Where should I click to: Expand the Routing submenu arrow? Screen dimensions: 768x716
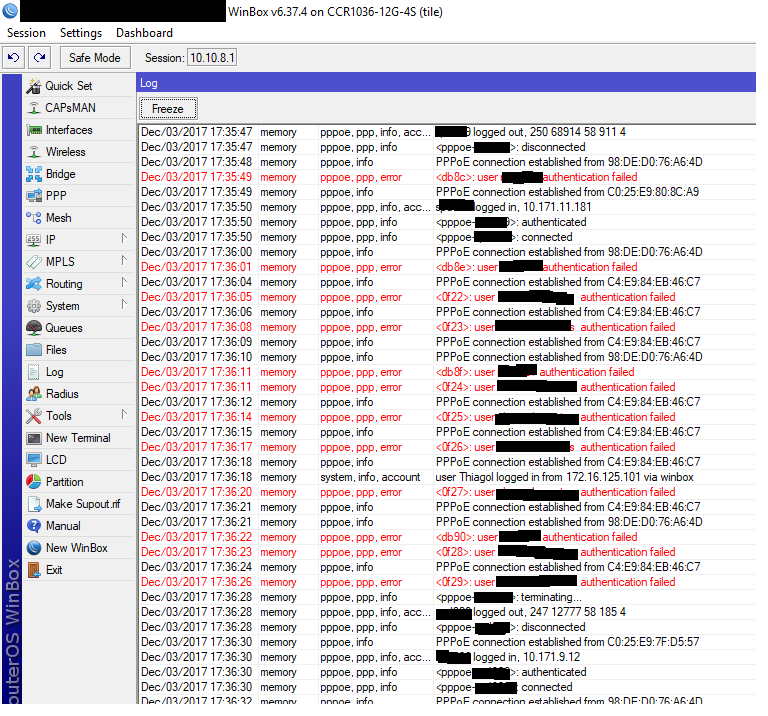tap(124, 283)
